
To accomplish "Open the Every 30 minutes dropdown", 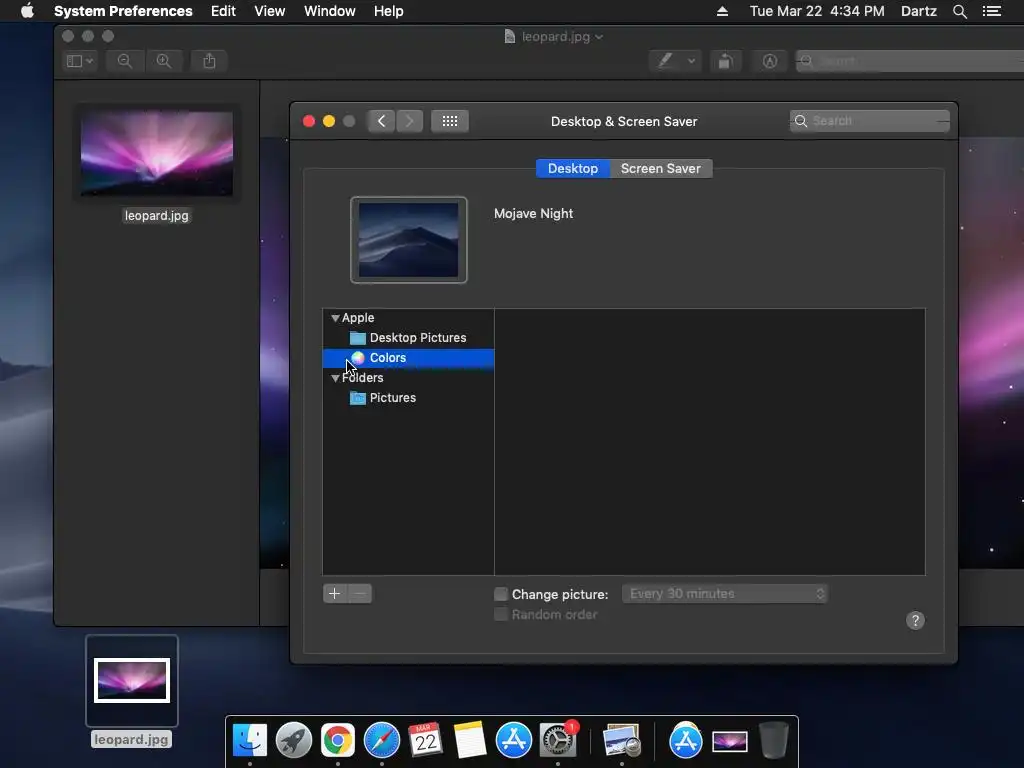I will pyautogui.click(x=725, y=594).
